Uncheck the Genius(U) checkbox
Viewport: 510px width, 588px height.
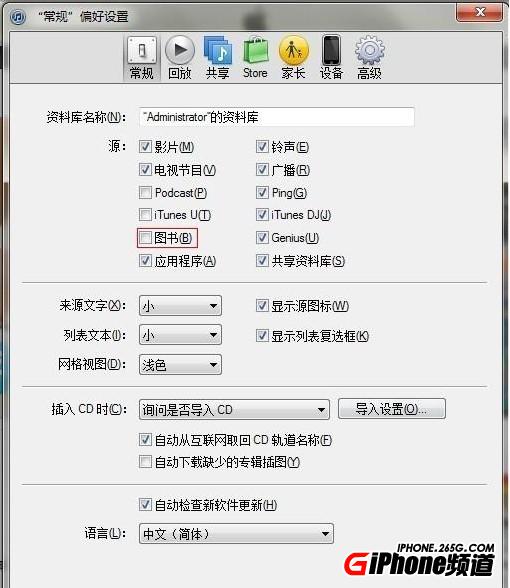click(262, 237)
